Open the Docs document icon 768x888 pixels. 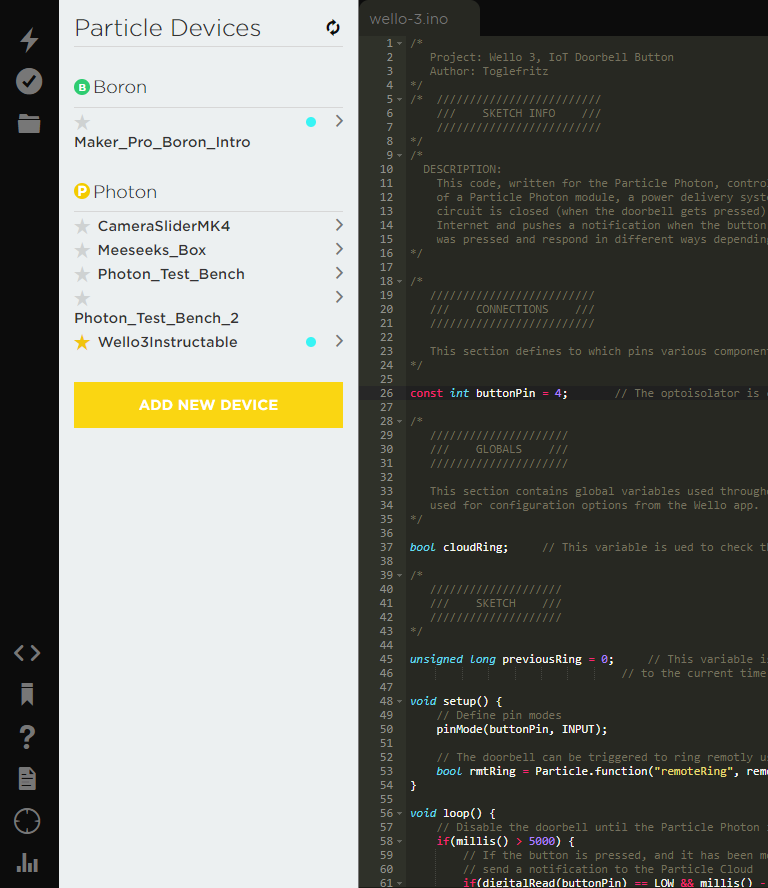click(x=27, y=779)
